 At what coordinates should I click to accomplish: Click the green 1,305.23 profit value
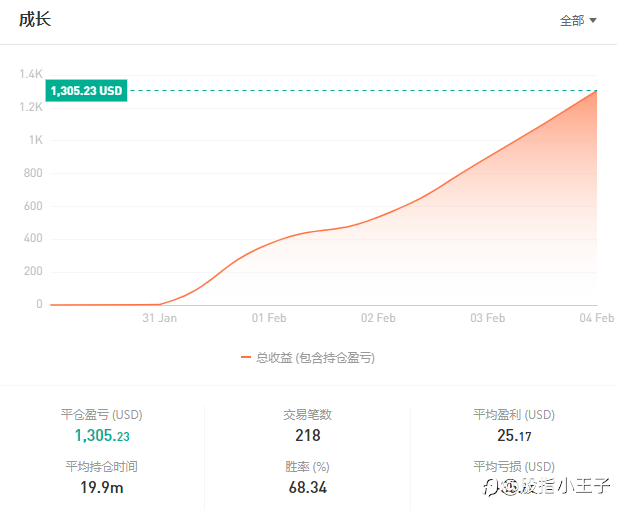pyautogui.click(x=102, y=436)
